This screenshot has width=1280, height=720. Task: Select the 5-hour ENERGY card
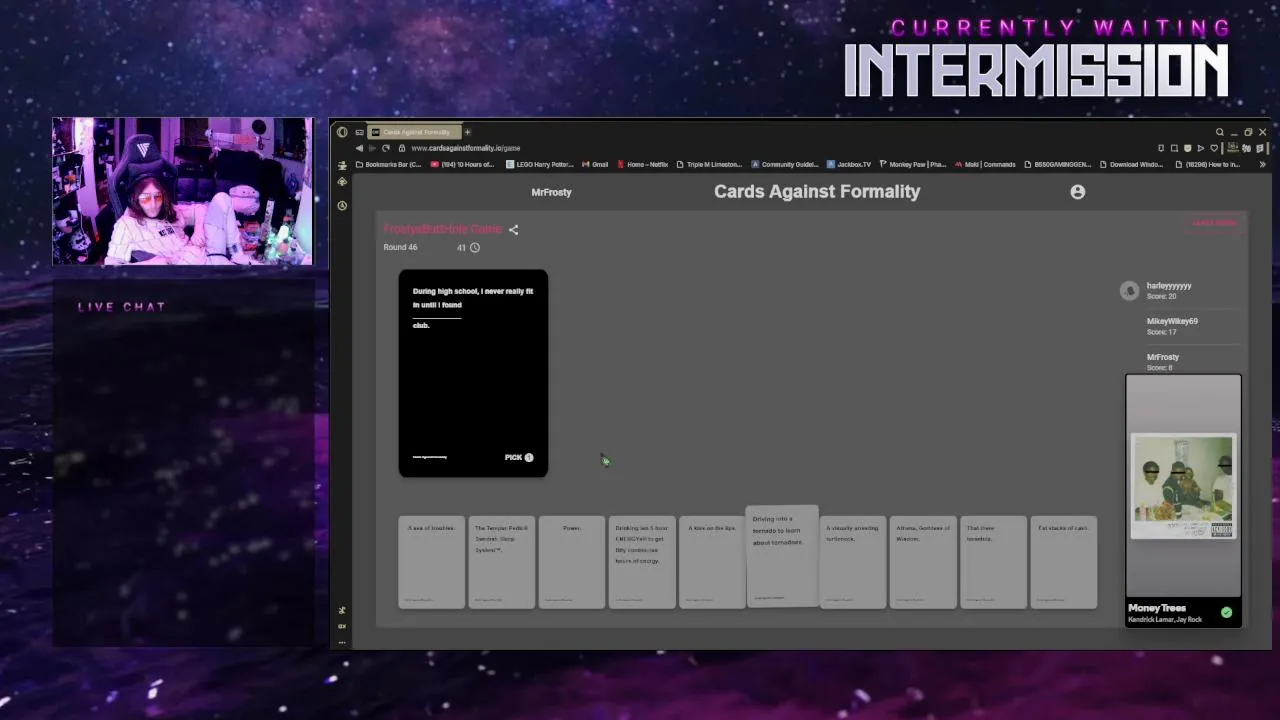coord(642,562)
